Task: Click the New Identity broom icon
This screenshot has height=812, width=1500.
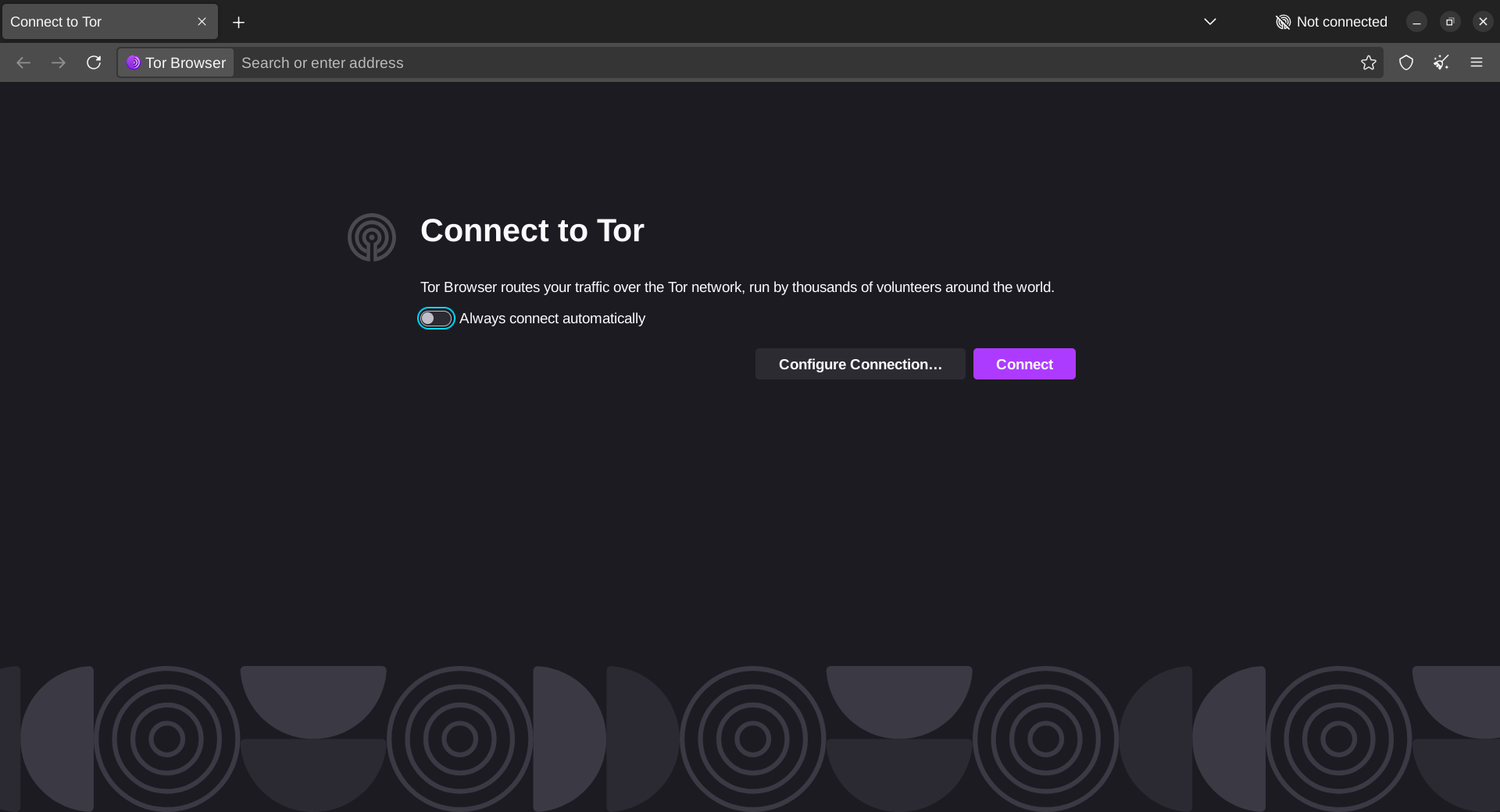Action: tap(1441, 62)
